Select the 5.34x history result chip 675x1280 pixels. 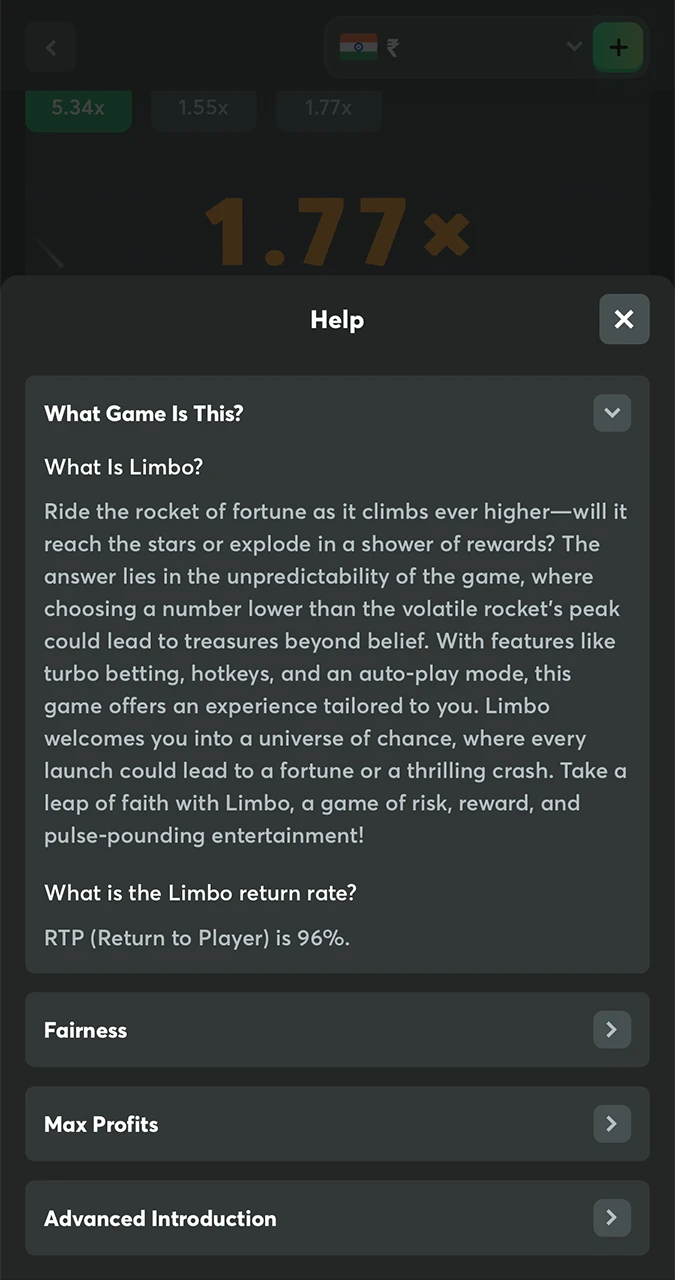(78, 108)
